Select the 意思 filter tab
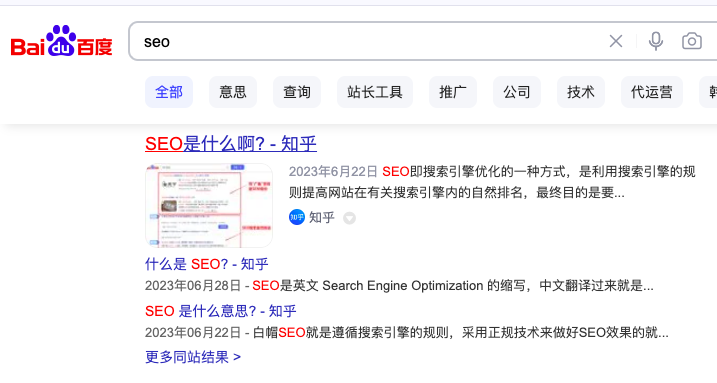The width and height of the screenshot is (717, 383). tap(233, 92)
